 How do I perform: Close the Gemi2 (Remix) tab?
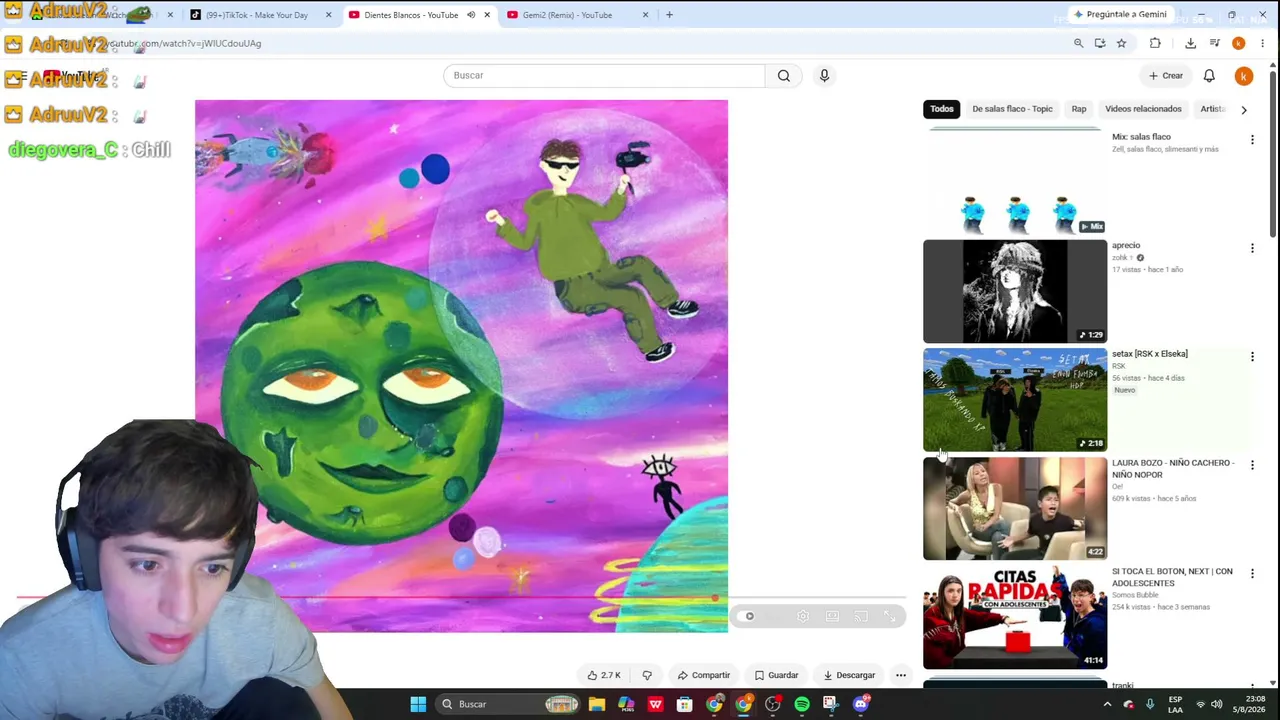point(645,15)
